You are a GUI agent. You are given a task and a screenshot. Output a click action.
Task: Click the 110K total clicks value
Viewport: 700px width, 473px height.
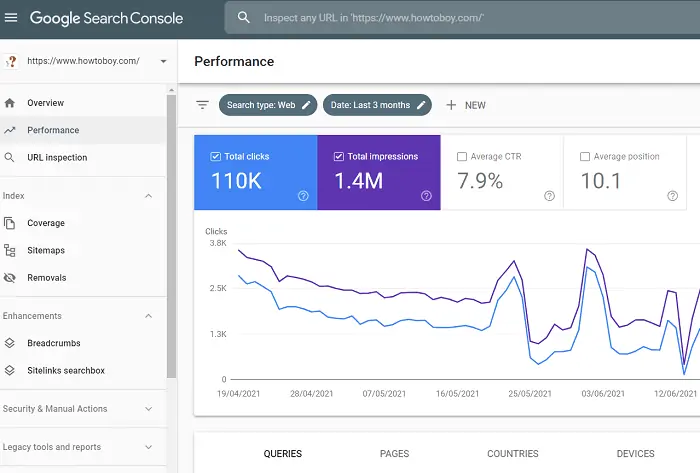pos(236,181)
